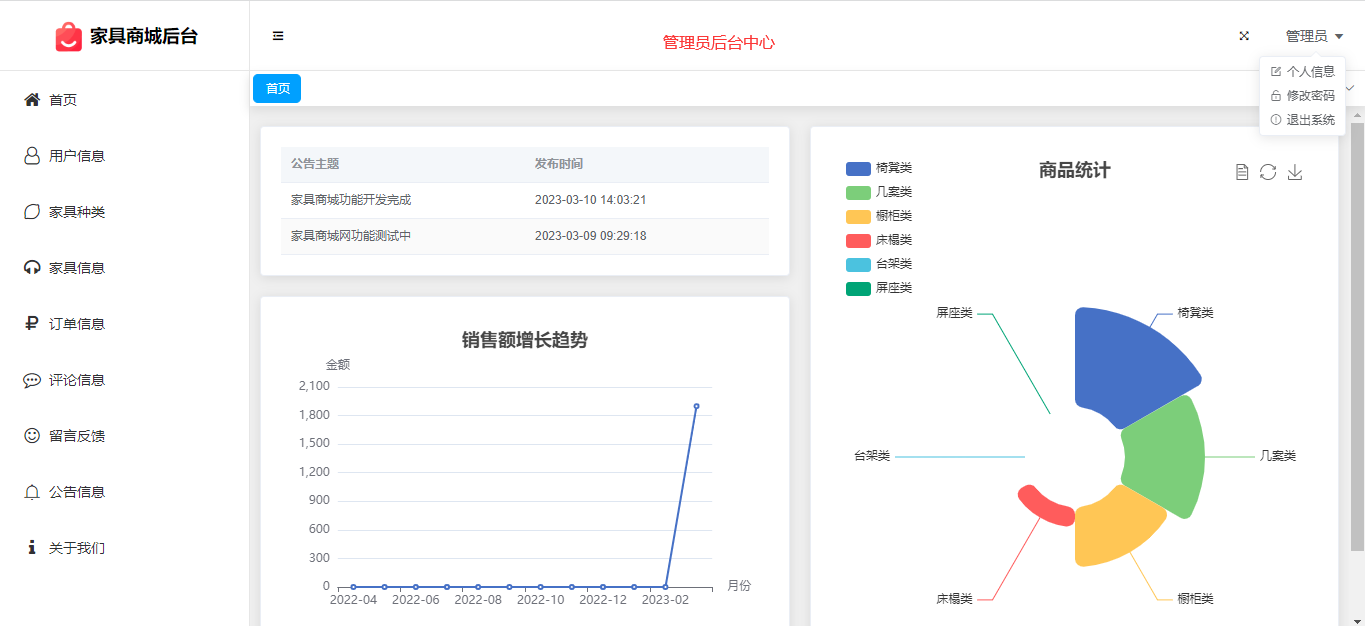Click the home icon beside 首页 in sidebar
The width and height of the screenshot is (1365, 626).
click(x=32, y=100)
